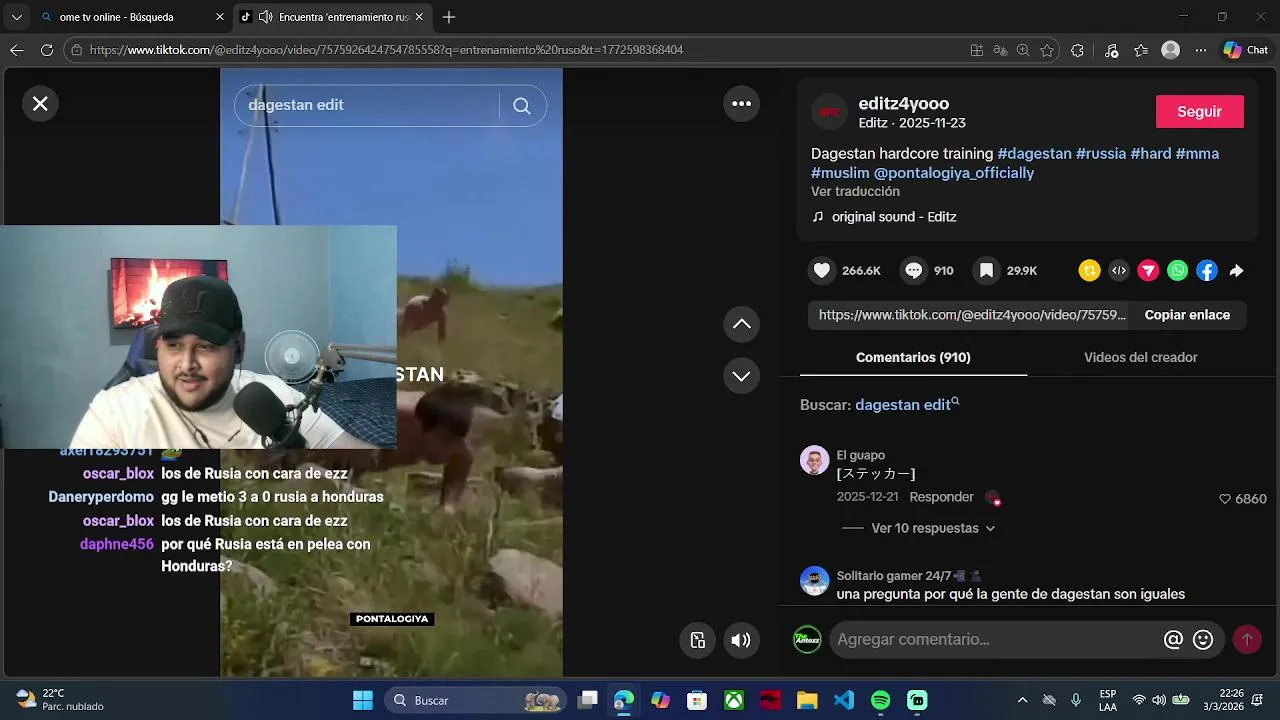Click the 'dagestan edit' suggested search link
1280x720 pixels.
[x=906, y=405]
